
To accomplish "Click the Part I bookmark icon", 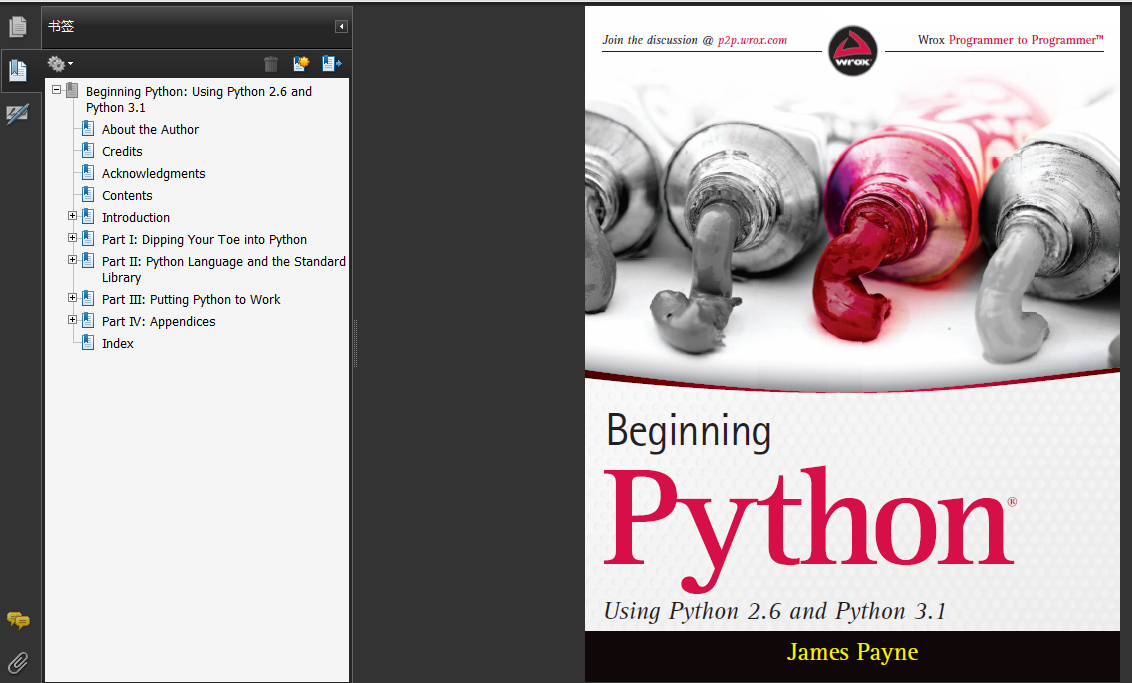I will tap(88, 238).
